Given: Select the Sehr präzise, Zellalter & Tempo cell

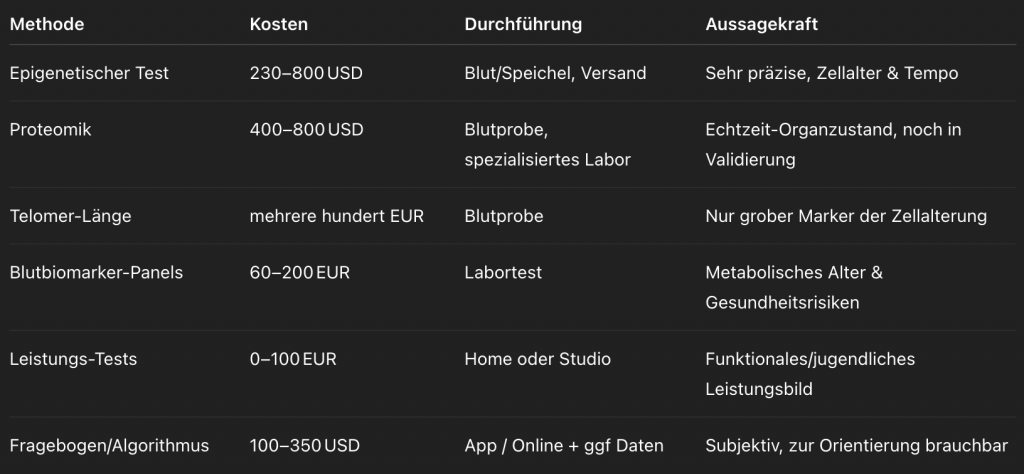Looking at the screenshot, I should [x=832, y=73].
